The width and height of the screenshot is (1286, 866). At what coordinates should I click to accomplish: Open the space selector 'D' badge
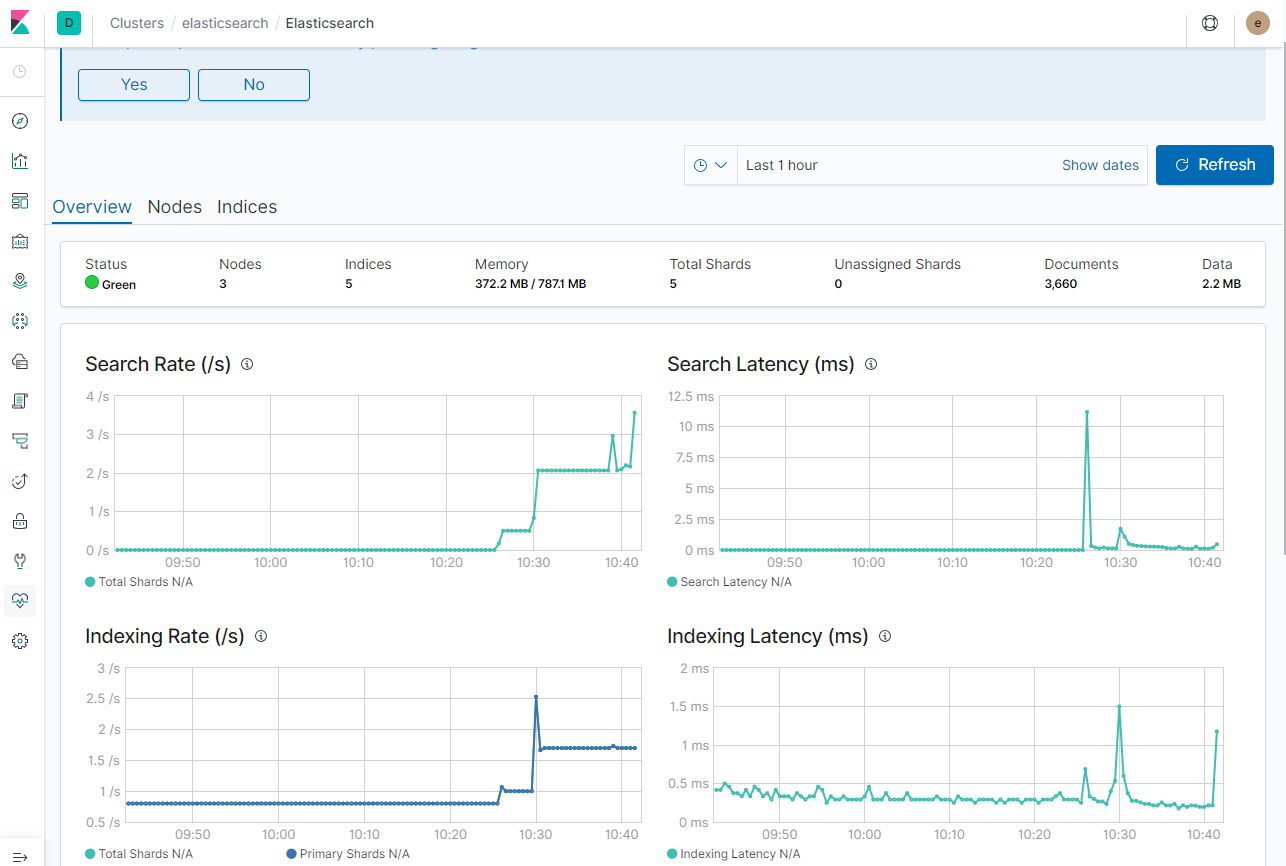69,23
